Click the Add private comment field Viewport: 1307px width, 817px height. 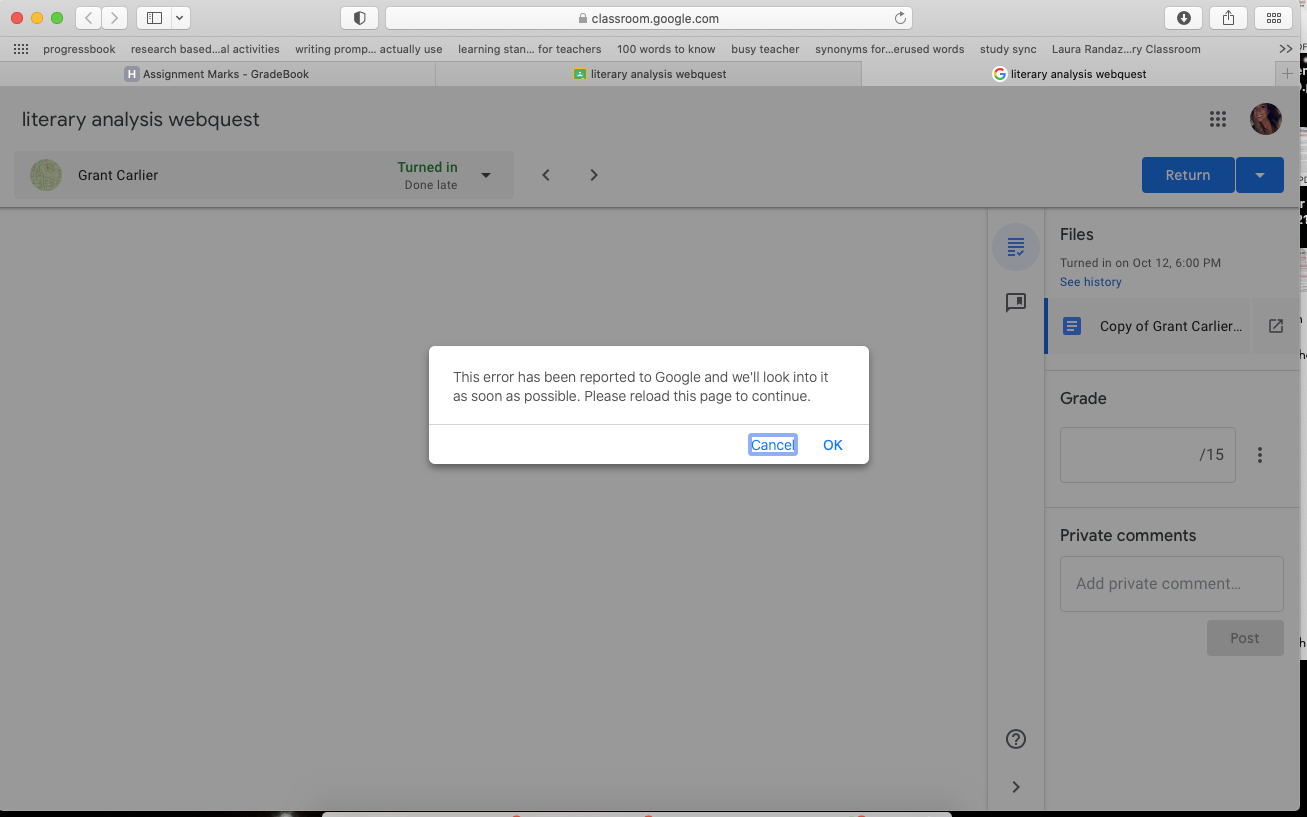point(1172,584)
